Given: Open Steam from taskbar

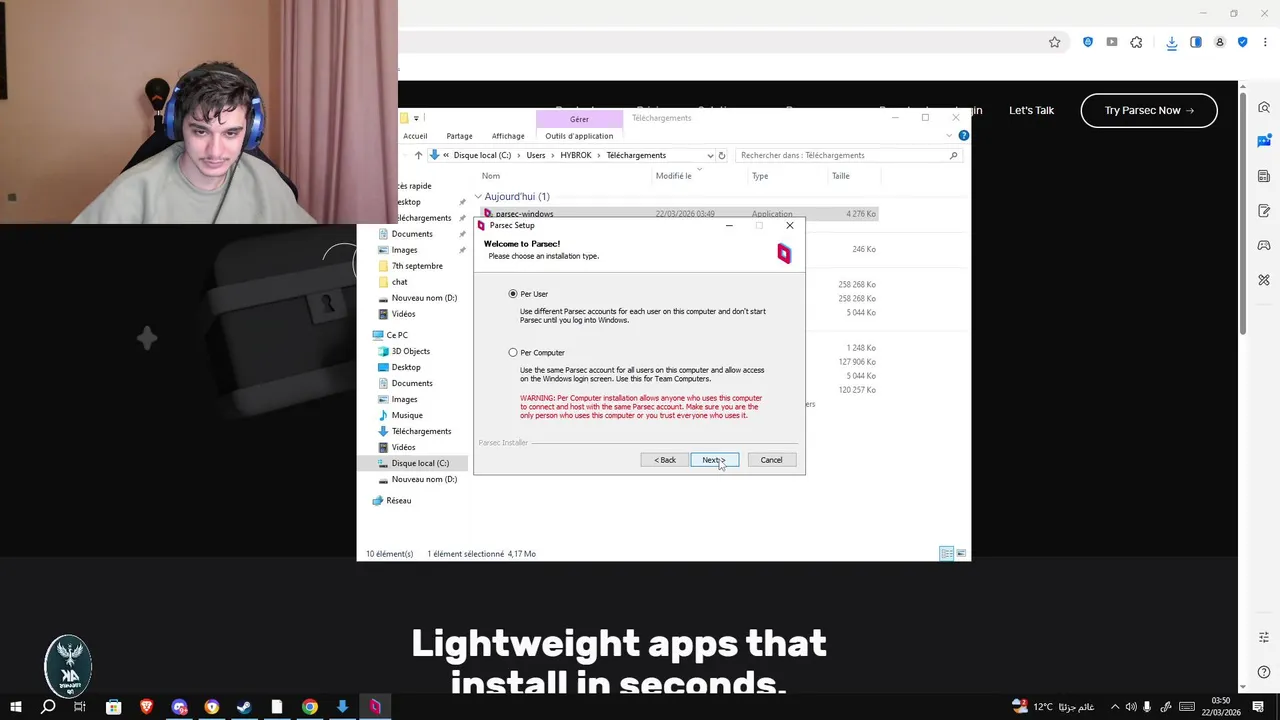Looking at the screenshot, I should pyautogui.click(x=244, y=707).
